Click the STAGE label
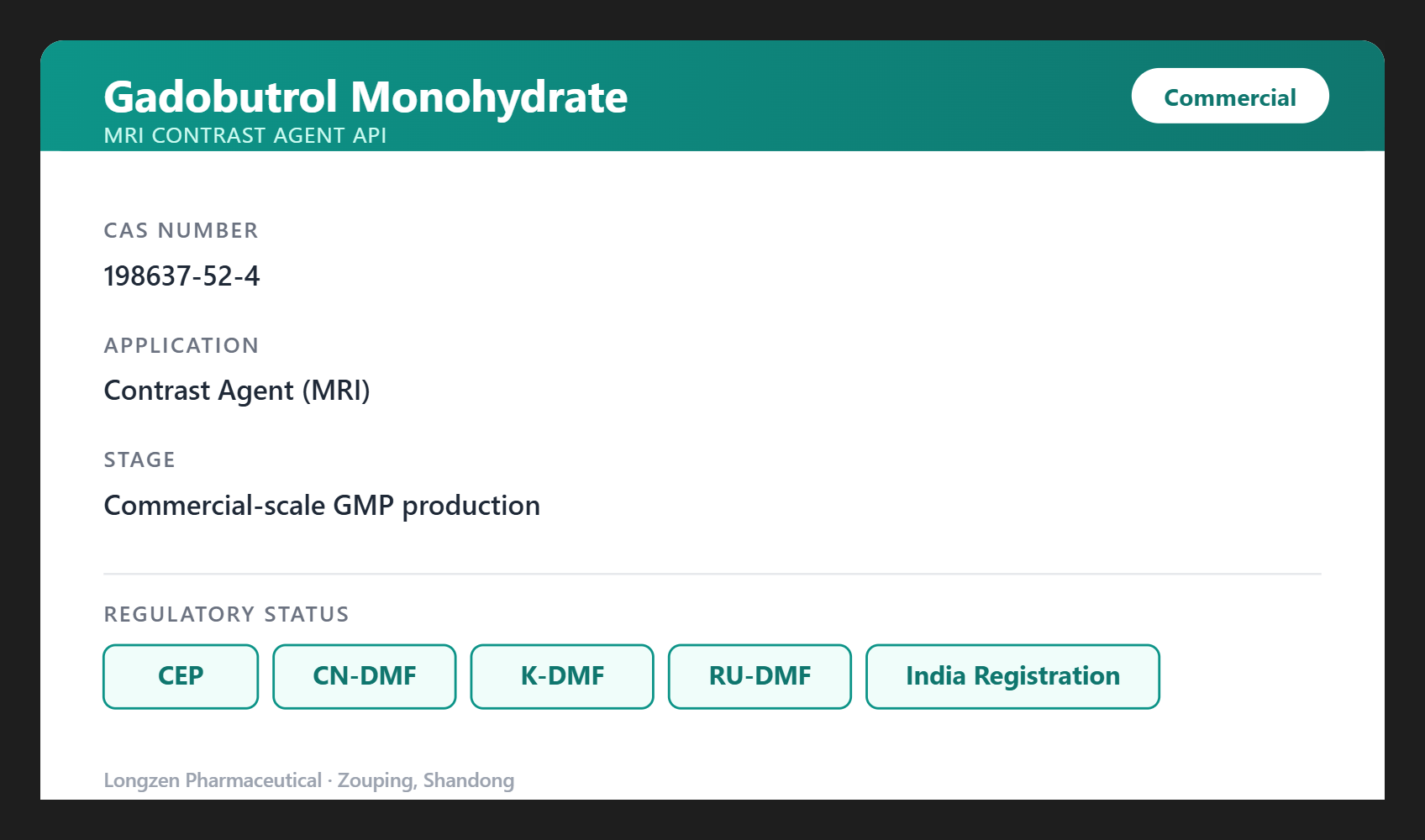 pos(139,459)
